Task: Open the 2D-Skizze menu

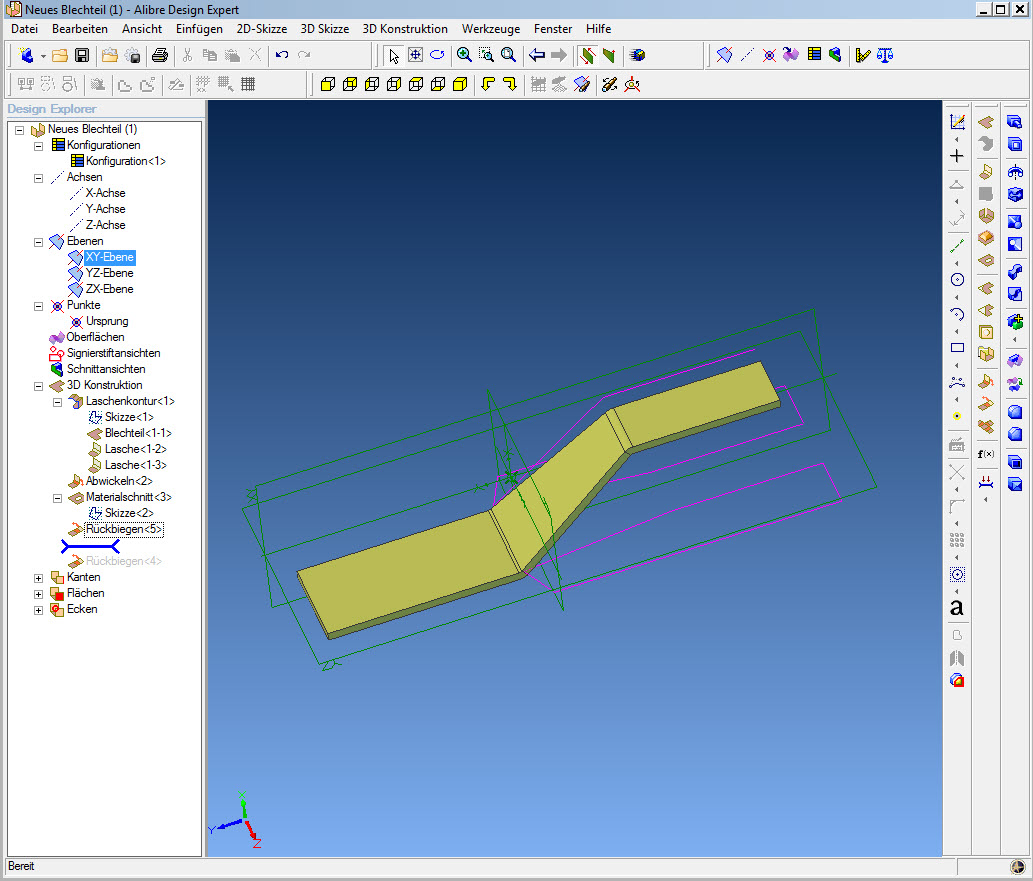Action: click(262, 29)
